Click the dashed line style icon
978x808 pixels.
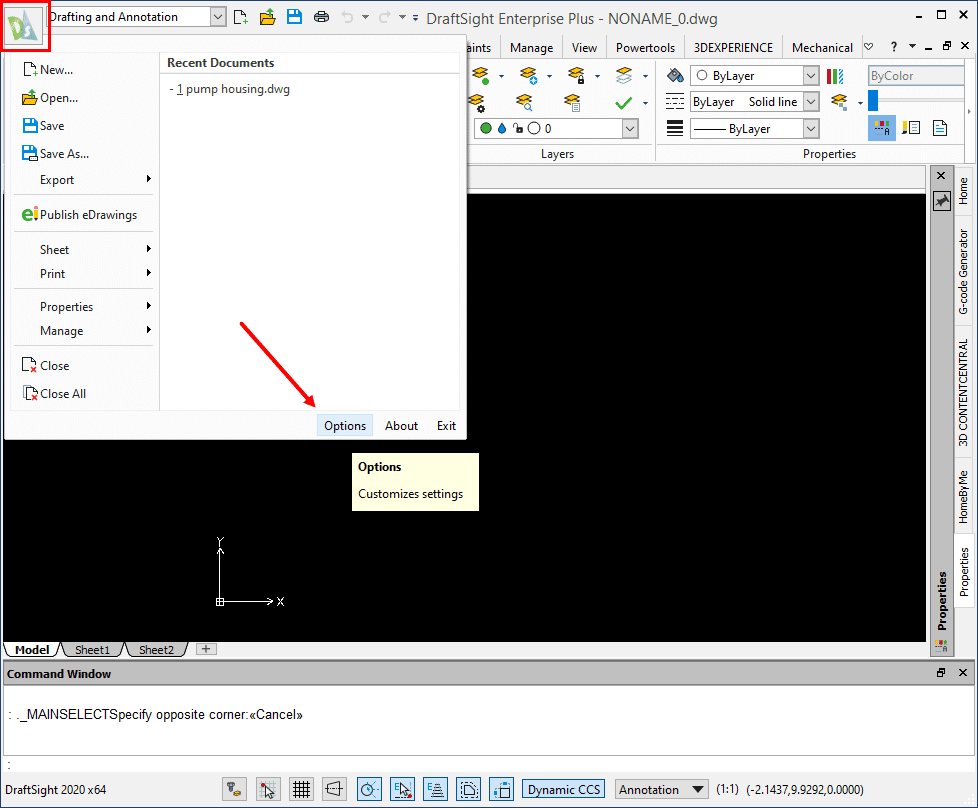[x=675, y=102]
